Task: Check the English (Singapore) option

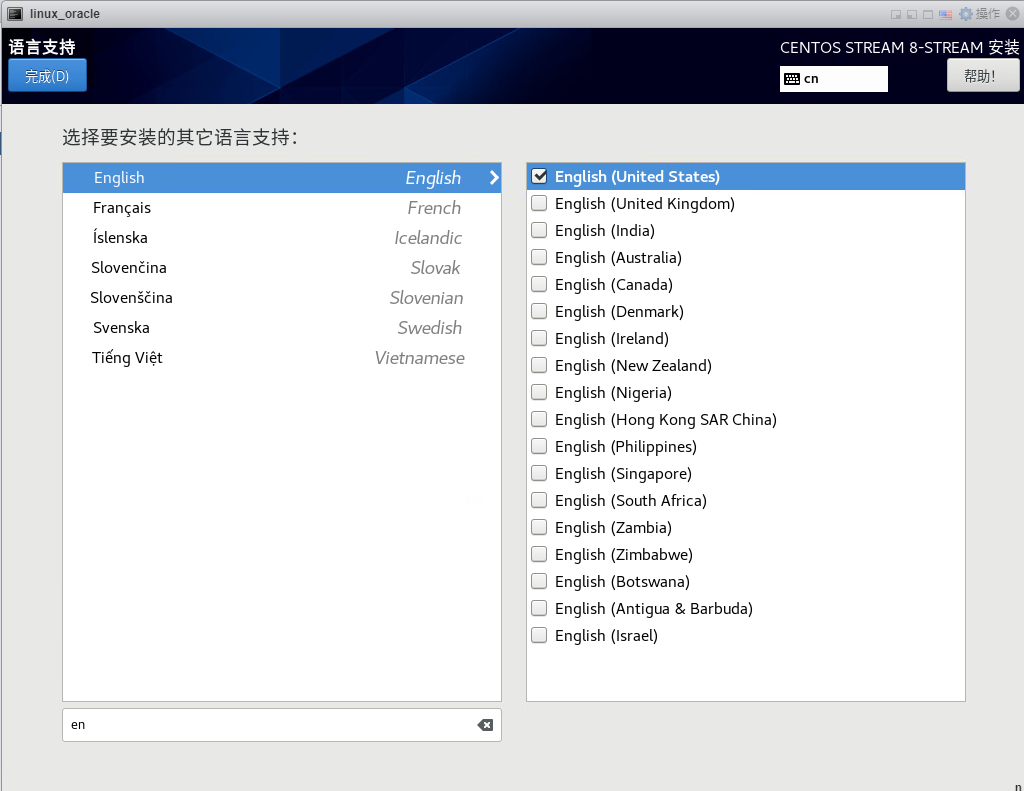Action: click(539, 473)
